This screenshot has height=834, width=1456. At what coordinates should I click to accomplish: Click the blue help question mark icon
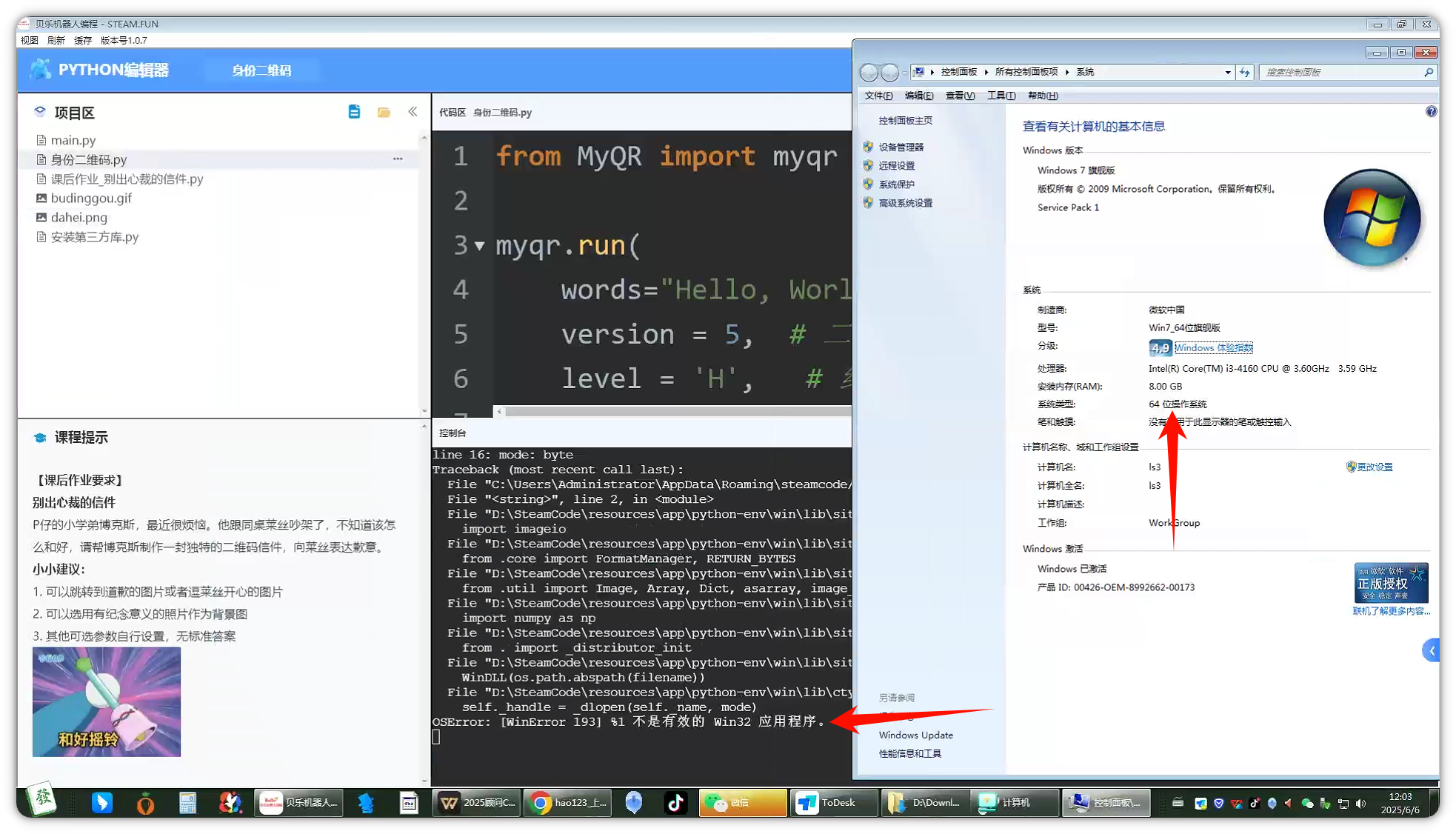coord(1431,112)
